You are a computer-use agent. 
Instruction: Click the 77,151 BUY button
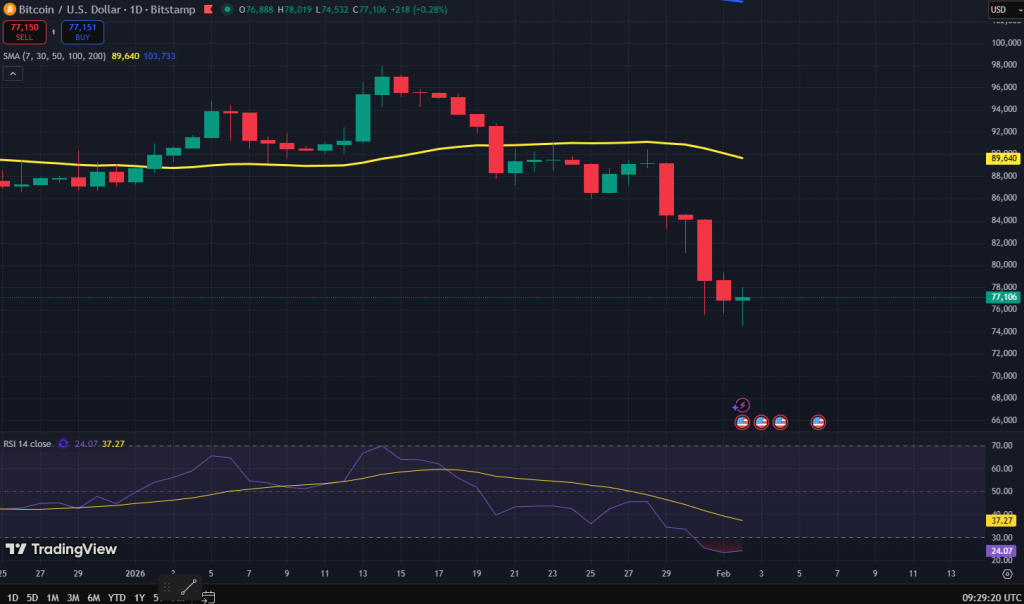tap(82, 32)
